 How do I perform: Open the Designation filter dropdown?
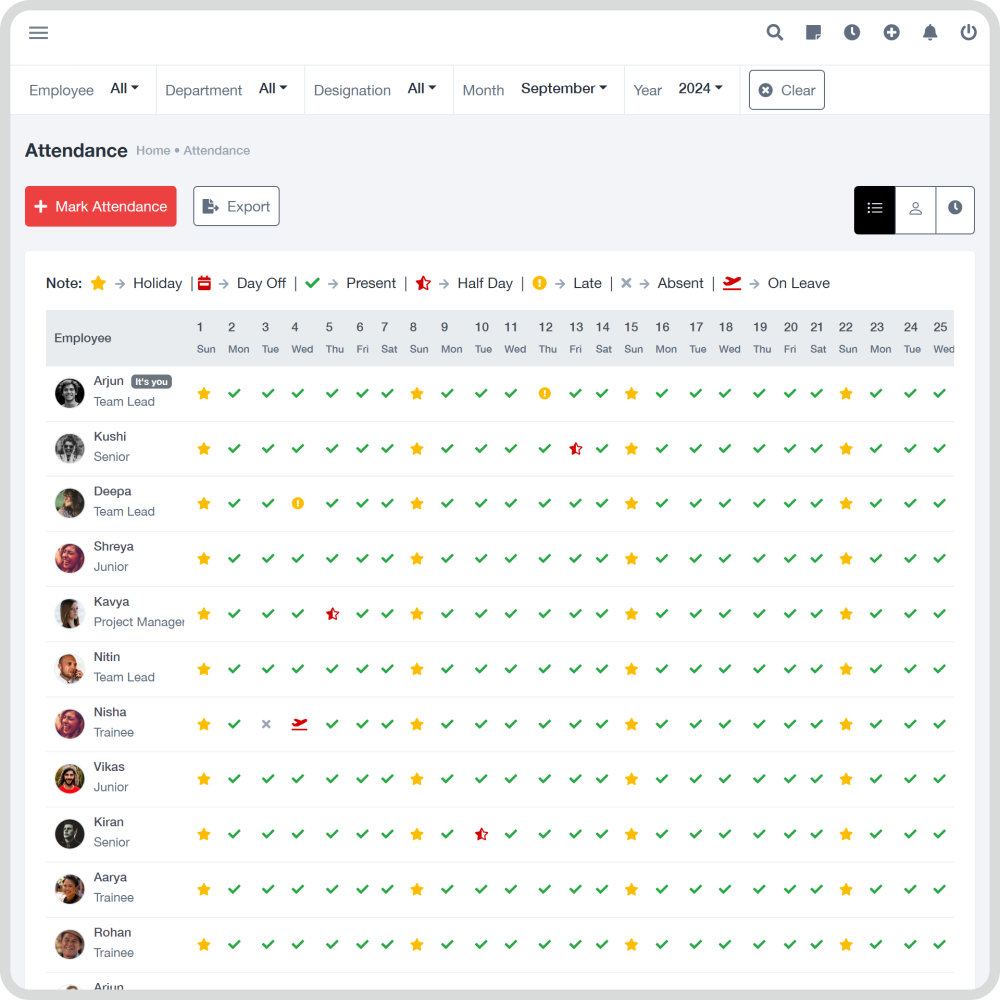click(422, 89)
